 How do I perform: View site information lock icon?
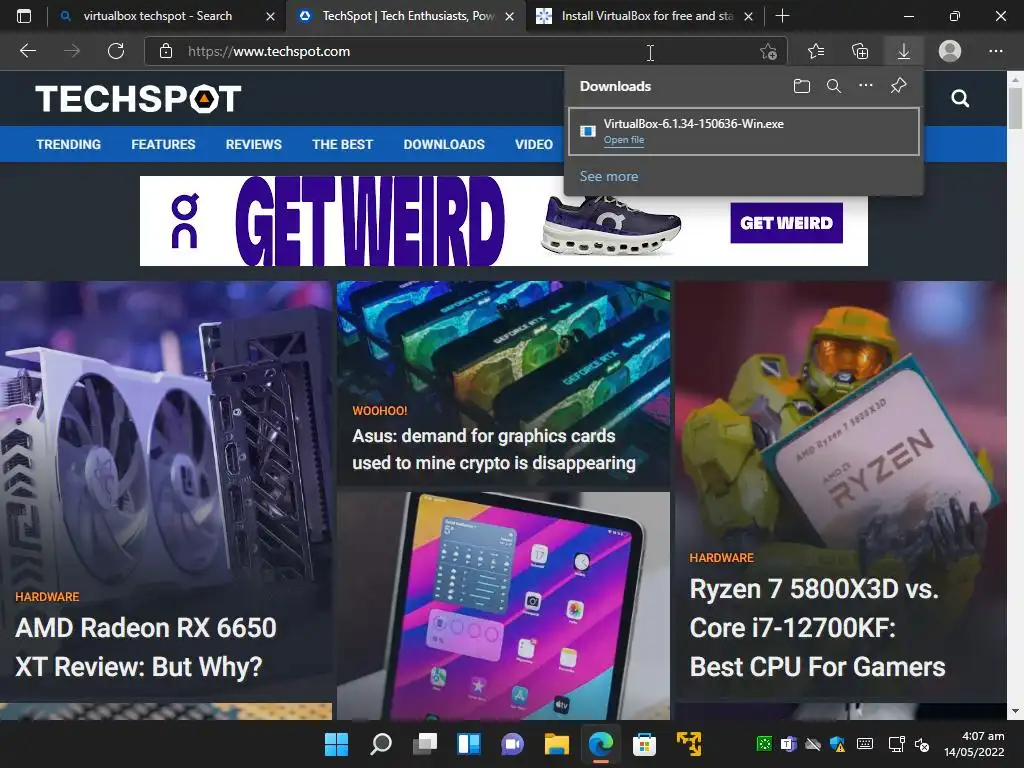pyautogui.click(x=166, y=51)
